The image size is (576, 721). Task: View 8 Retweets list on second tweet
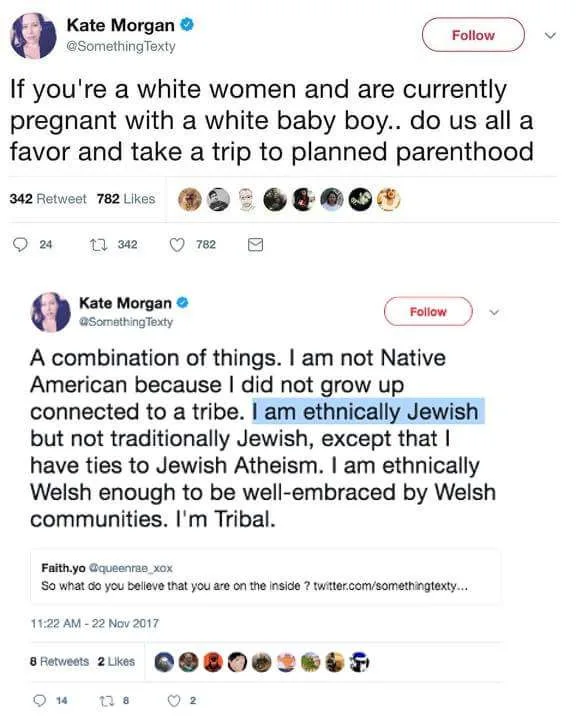pos(59,661)
